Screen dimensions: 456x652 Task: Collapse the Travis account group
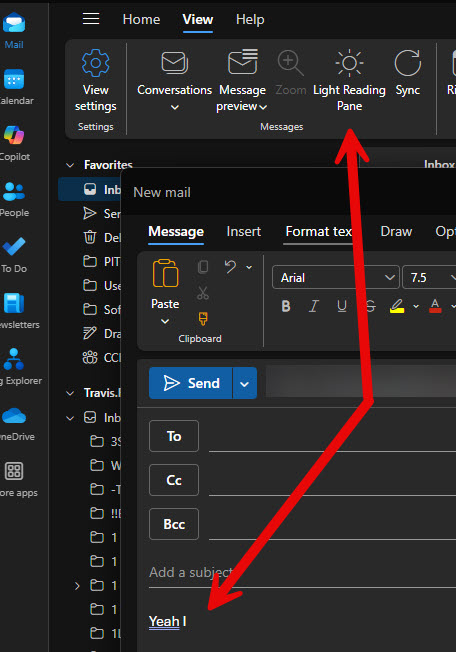point(70,393)
